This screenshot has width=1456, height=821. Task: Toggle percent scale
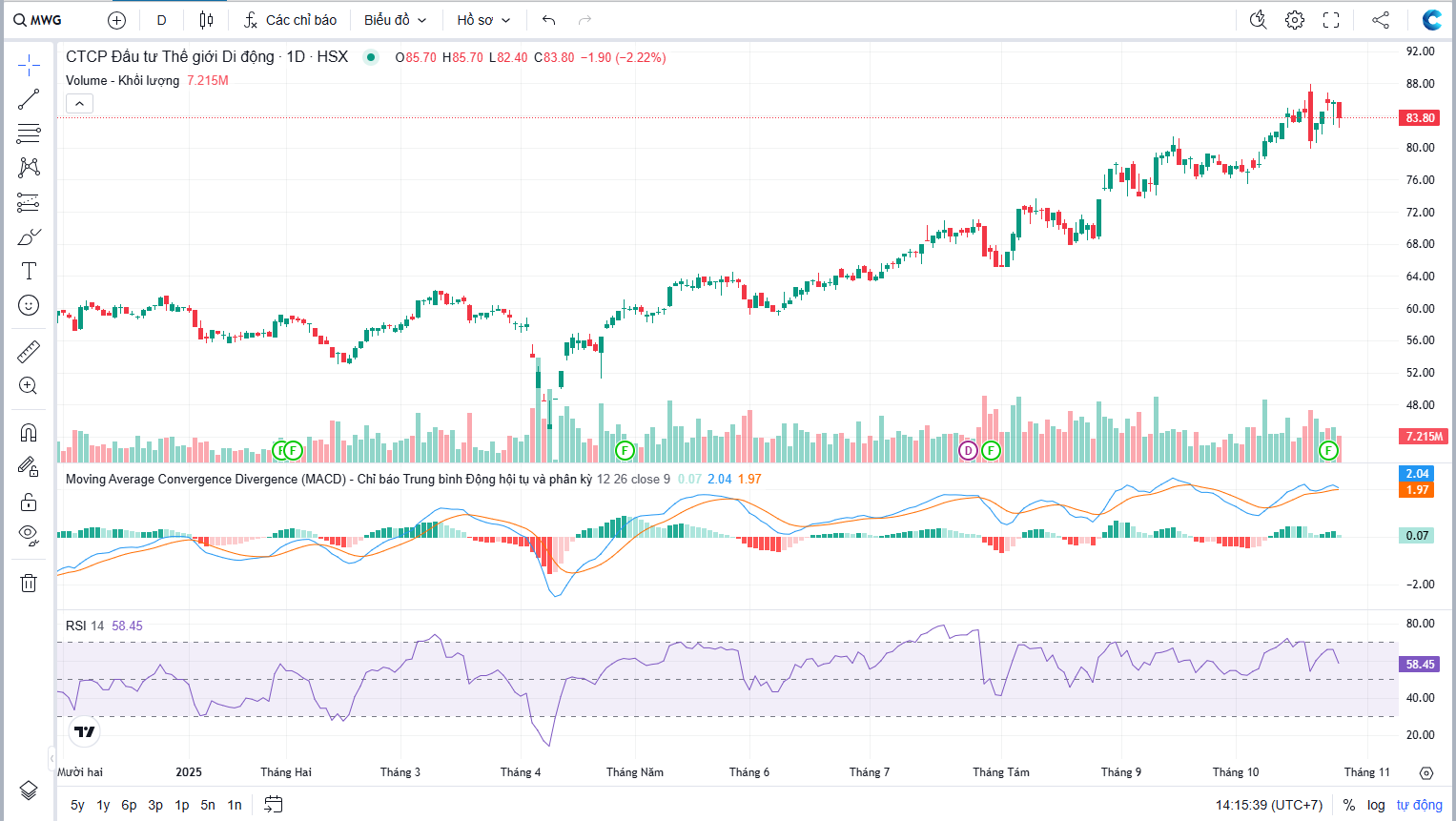tap(1348, 805)
